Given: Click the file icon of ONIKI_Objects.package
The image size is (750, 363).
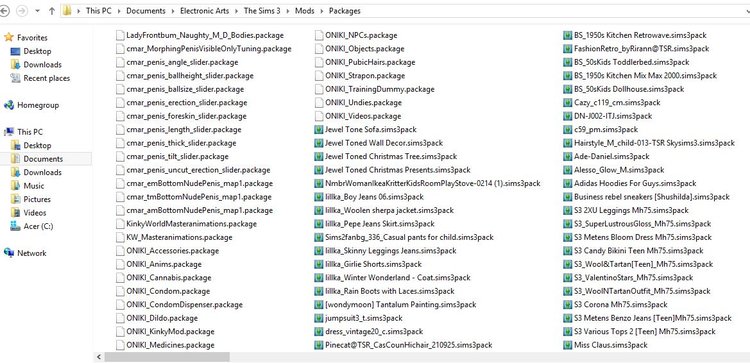Looking at the screenshot, I should (319, 48).
